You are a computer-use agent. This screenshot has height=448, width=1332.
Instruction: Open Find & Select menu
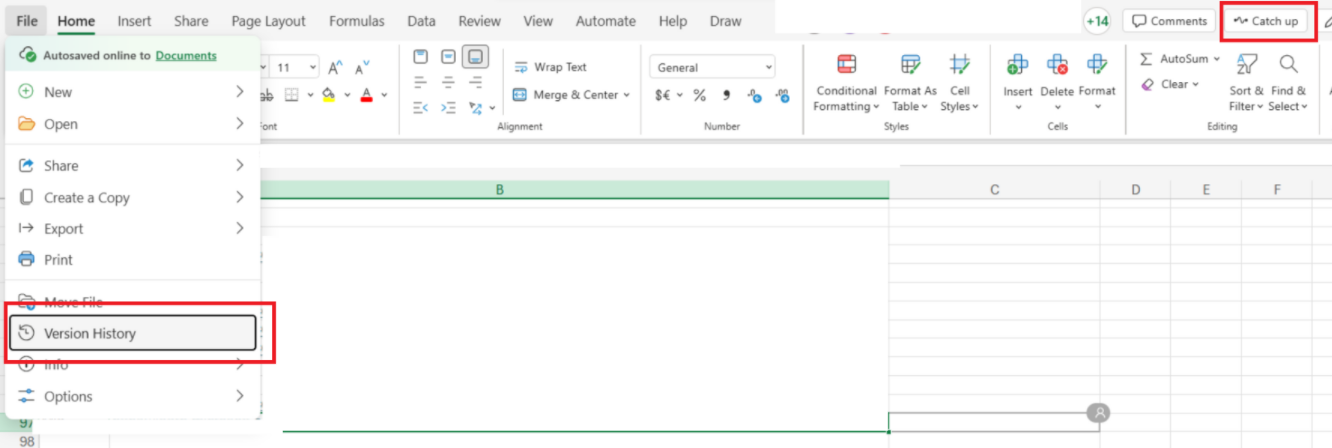coord(1289,82)
